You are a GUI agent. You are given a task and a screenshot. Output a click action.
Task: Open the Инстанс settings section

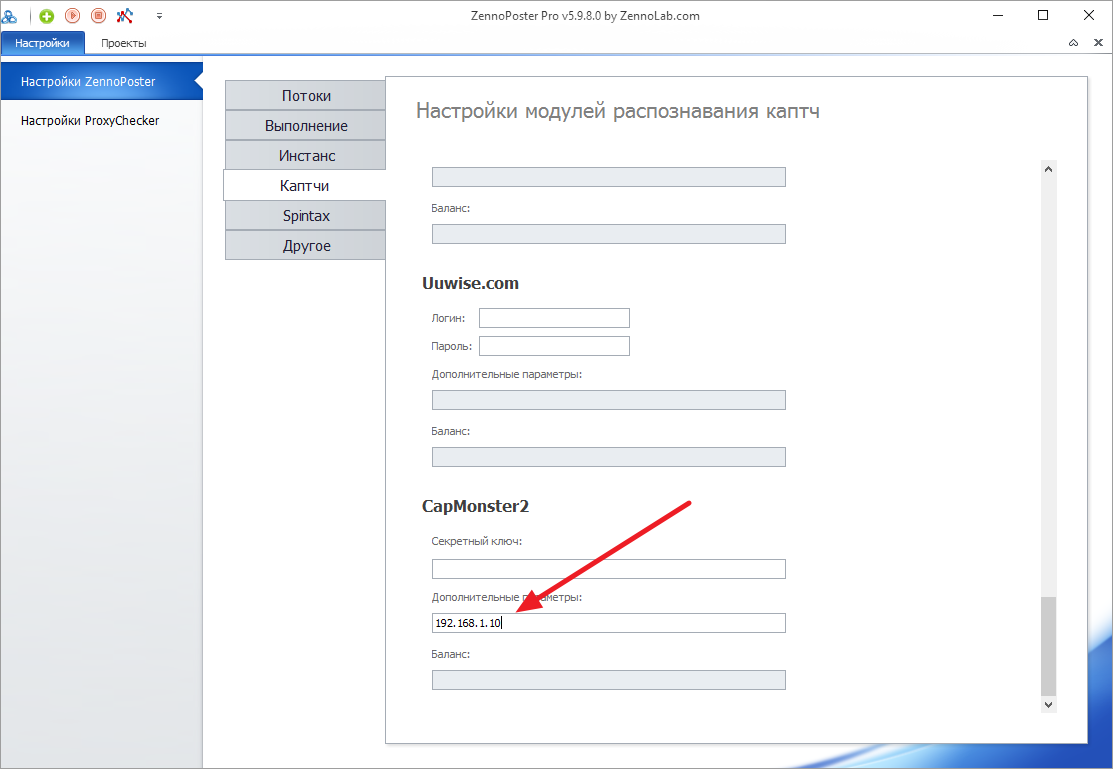pyautogui.click(x=305, y=156)
